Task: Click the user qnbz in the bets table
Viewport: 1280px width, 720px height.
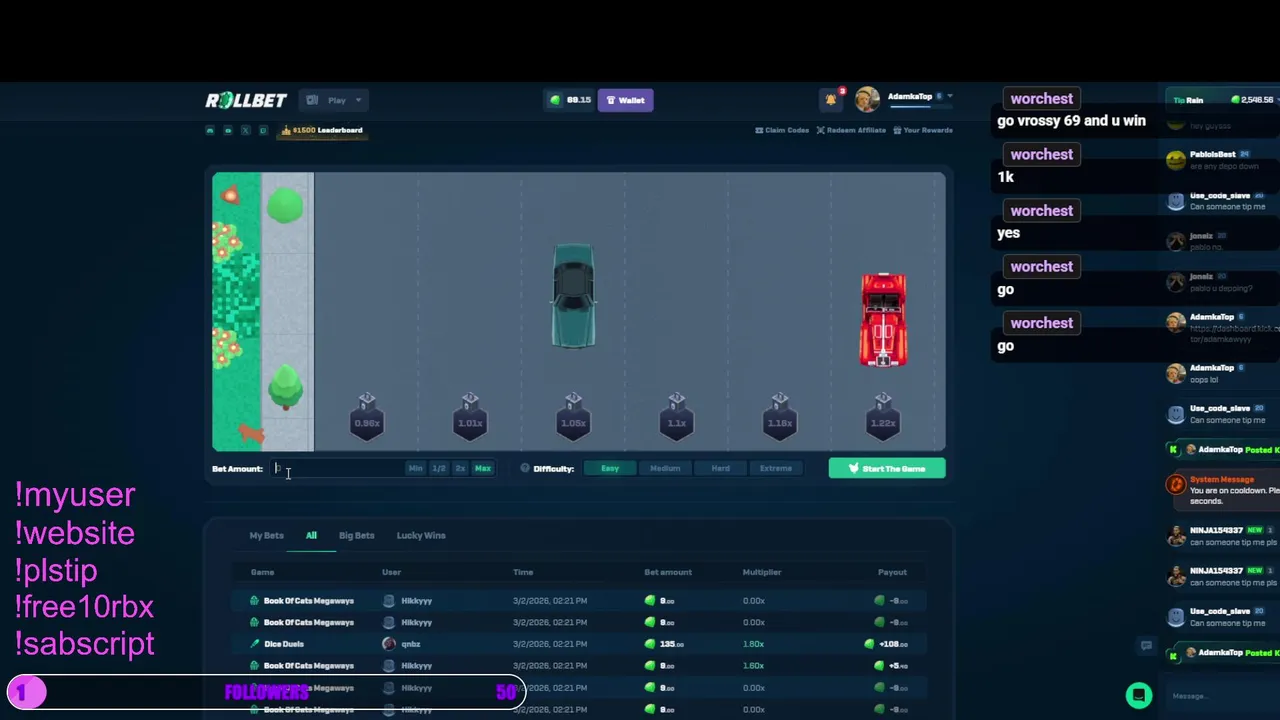Action: pyautogui.click(x=411, y=644)
